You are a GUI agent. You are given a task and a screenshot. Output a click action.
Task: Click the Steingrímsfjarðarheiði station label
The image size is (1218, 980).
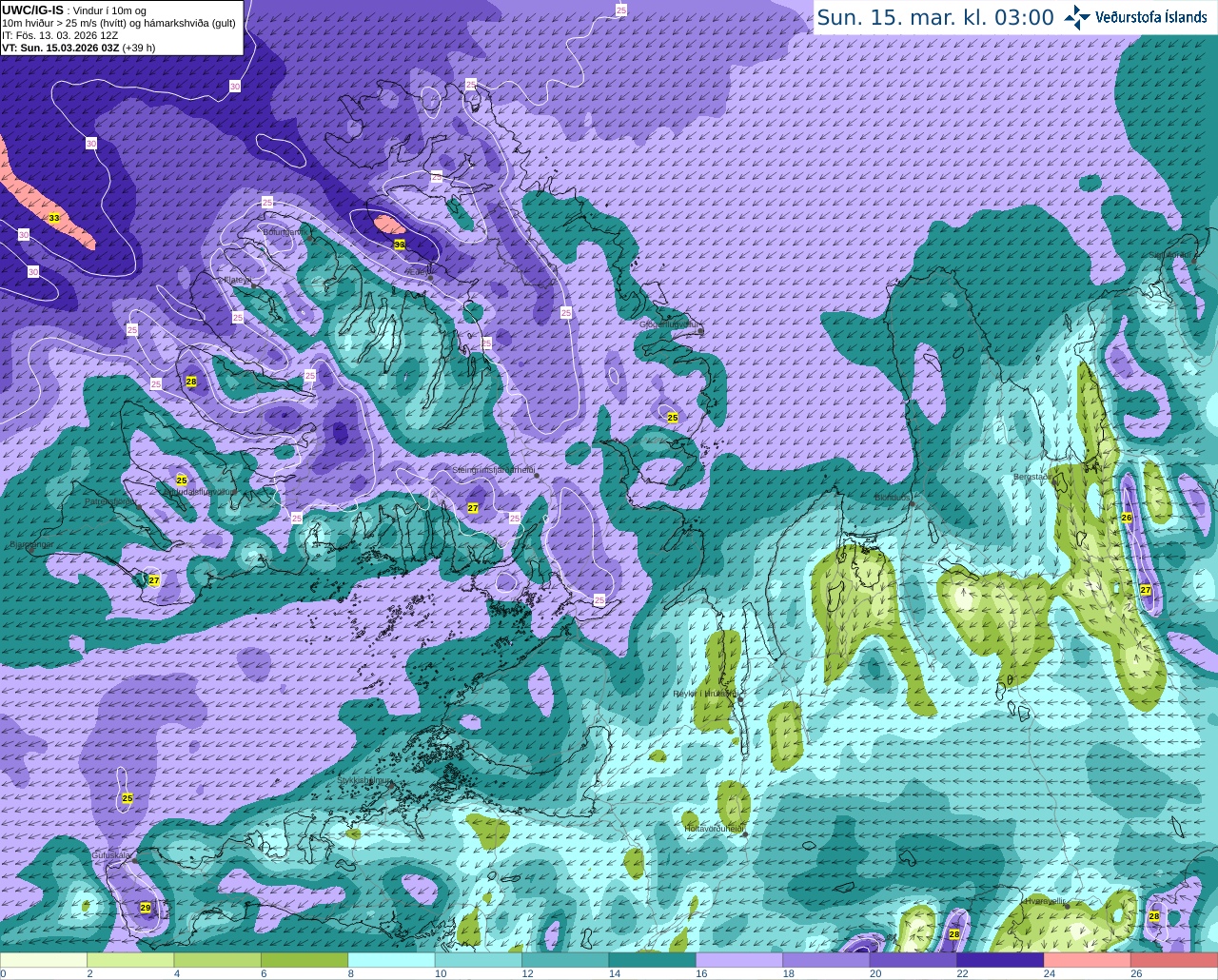tap(492, 470)
